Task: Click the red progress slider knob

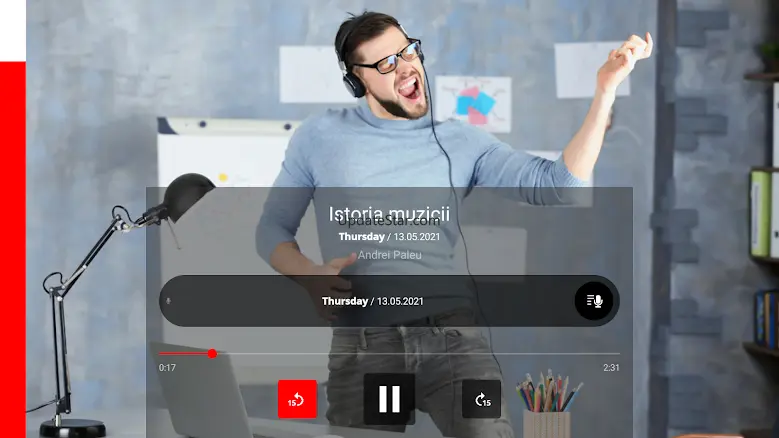Action: tap(212, 354)
